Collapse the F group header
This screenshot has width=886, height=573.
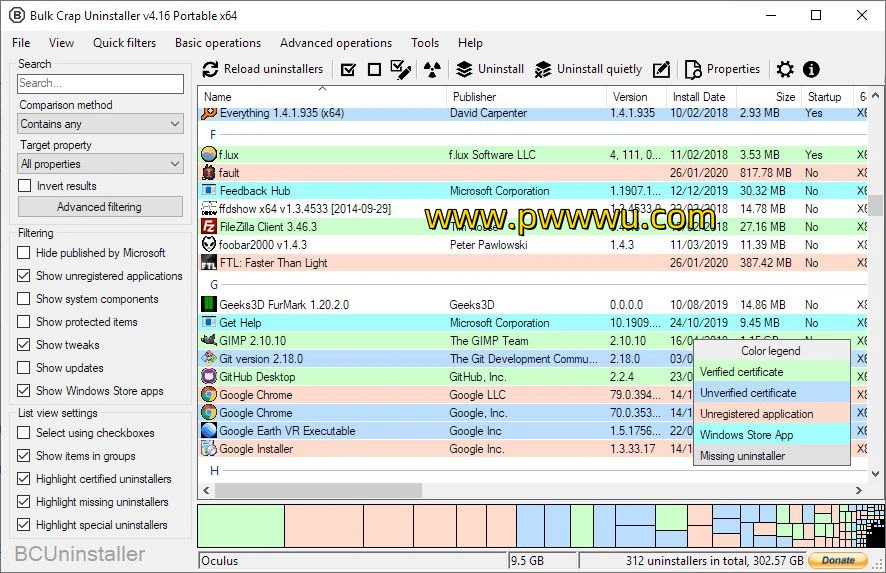pyautogui.click(x=213, y=134)
